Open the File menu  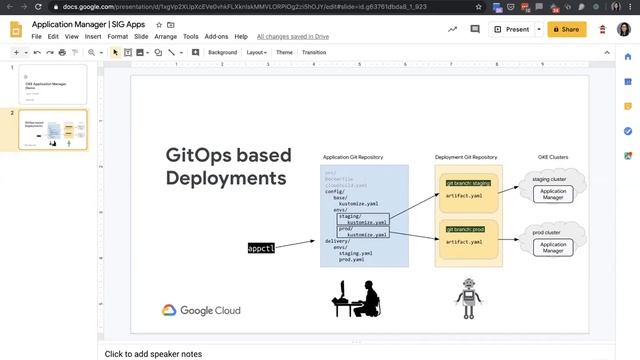click(x=36, y=36)
